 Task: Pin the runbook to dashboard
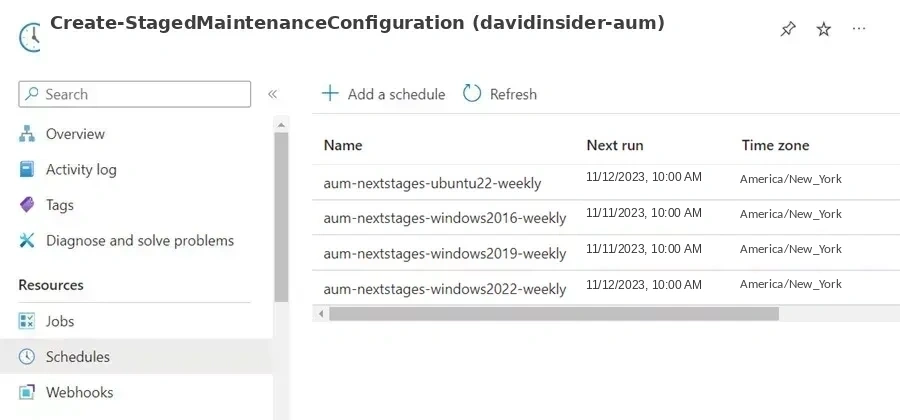(x=788, y=29)
